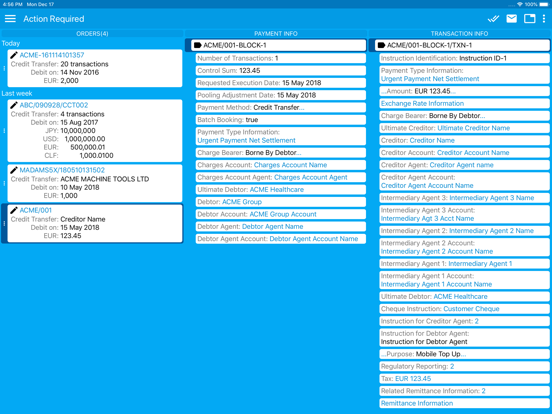Open Customer Cheque instruction link
The height and width of the screenshot is (414, 552).
[471, 309]
